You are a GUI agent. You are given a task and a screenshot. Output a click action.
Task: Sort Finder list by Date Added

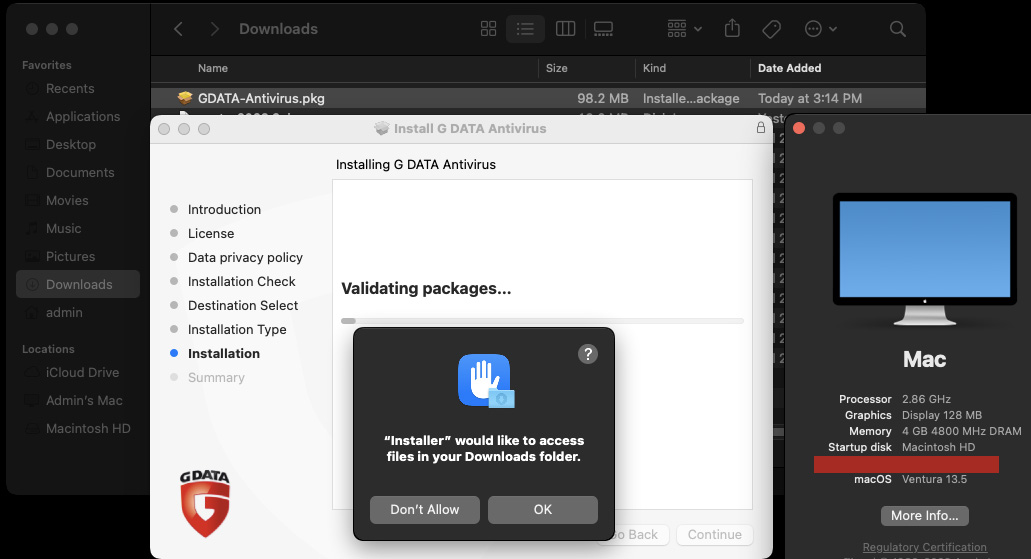(x=789, y=68)
